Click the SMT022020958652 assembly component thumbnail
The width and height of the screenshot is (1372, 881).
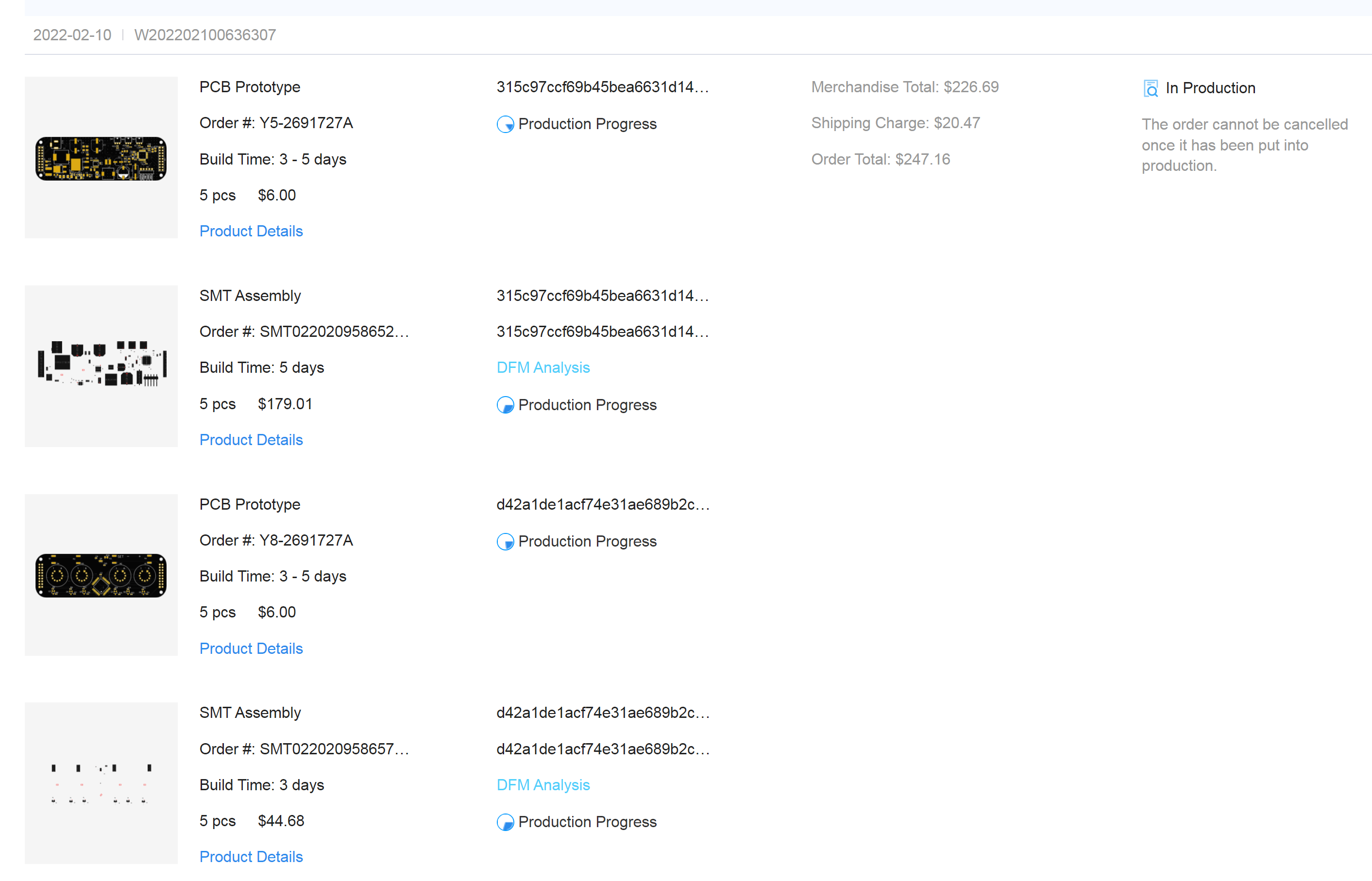click(102, 366)
